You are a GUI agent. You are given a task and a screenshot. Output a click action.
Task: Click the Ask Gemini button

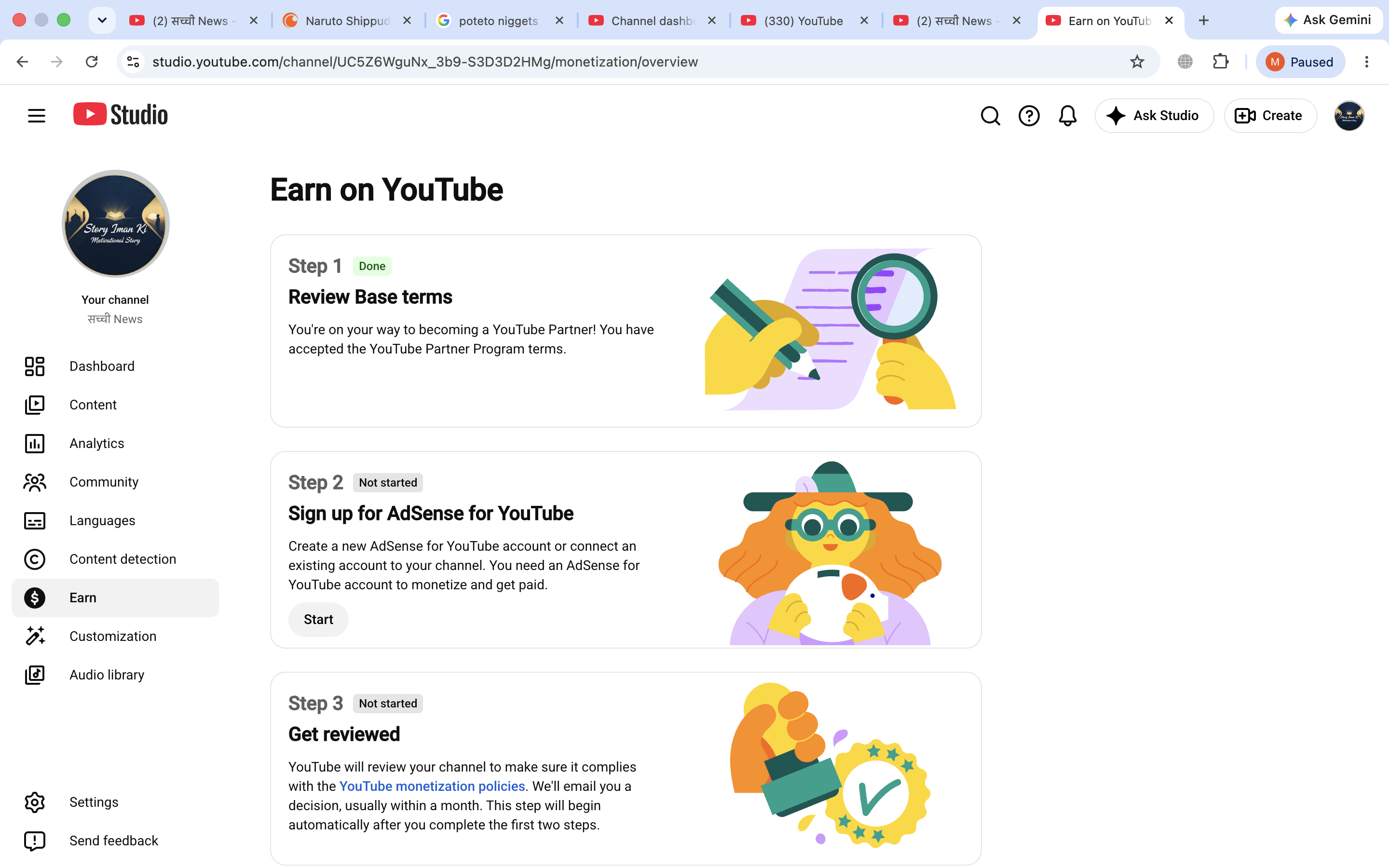pos(1328,20)
